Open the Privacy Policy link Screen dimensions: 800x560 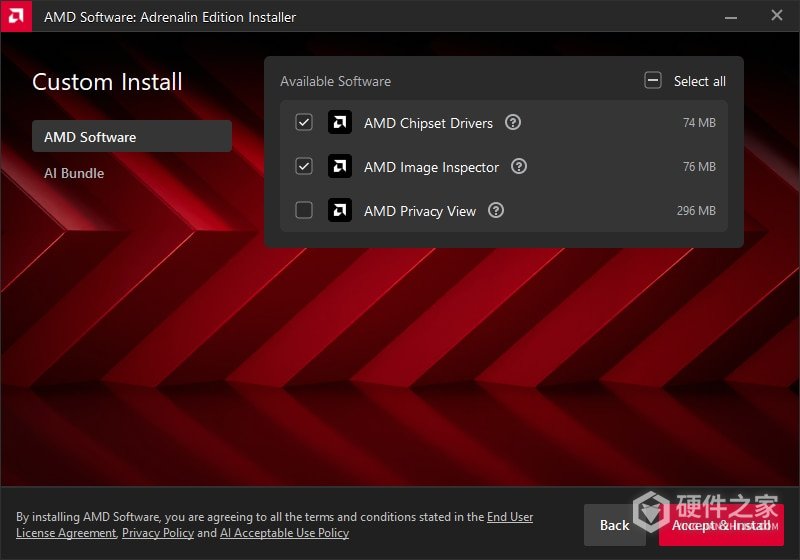tap(158, 533)
